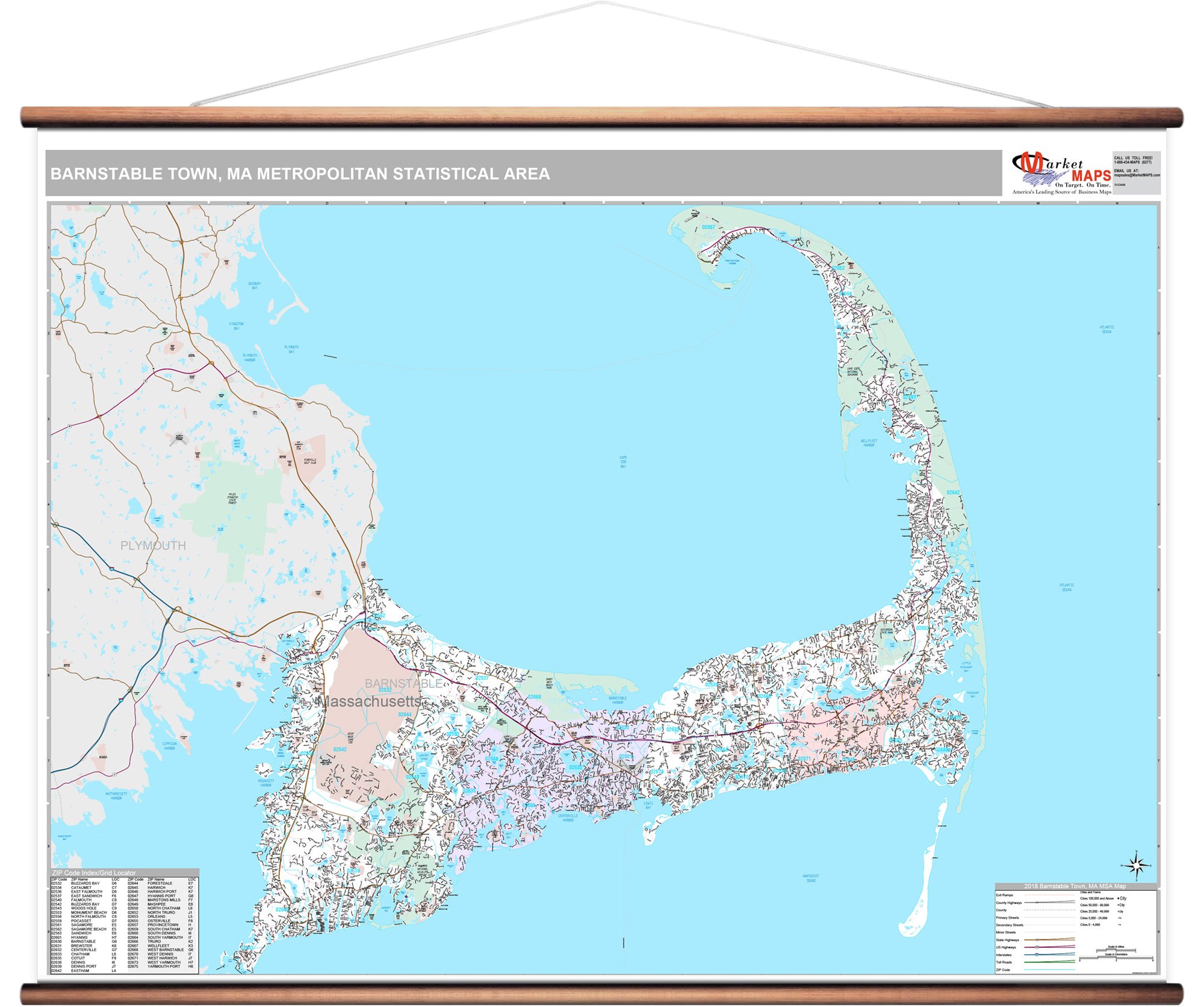Open the Cities and Towns legend section
This screenshot has width=1204, height=1007.
tap(1091, 892)
